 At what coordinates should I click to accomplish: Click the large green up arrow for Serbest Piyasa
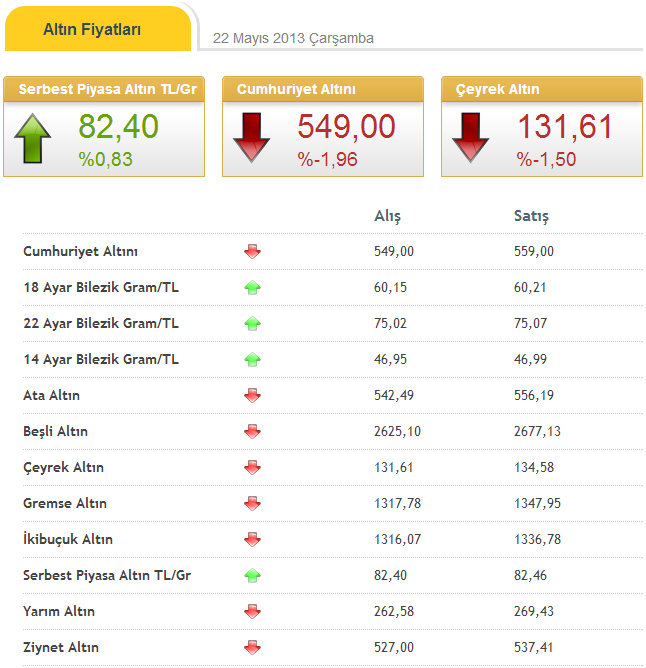(x=33, y=138)
